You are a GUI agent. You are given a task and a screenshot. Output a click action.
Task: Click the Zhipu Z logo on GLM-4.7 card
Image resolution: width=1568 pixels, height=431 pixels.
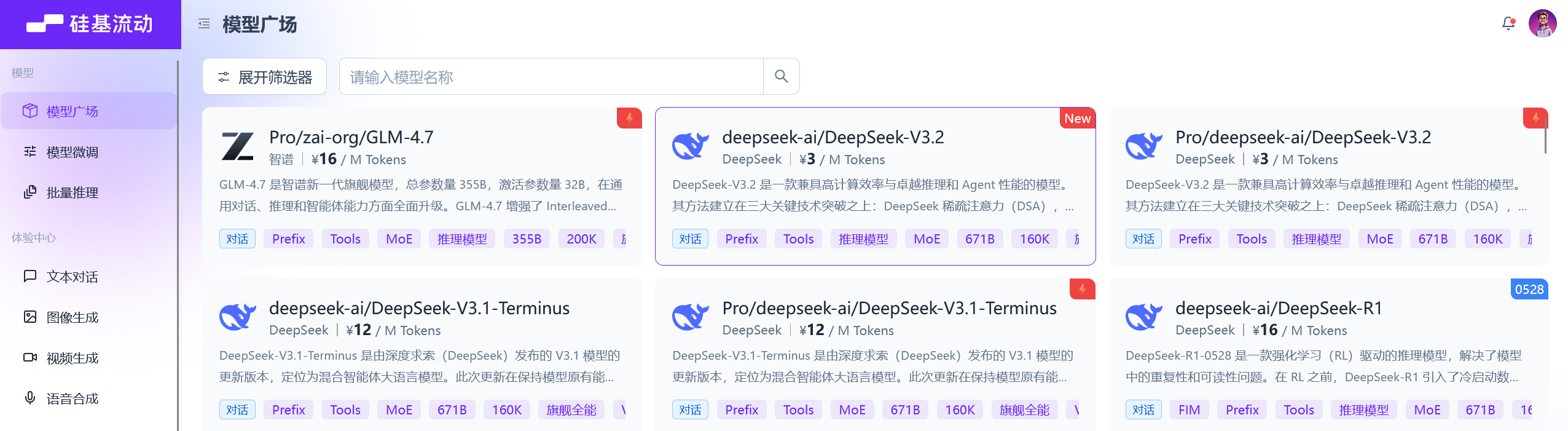pyautogui.click(x=238, y=146)
